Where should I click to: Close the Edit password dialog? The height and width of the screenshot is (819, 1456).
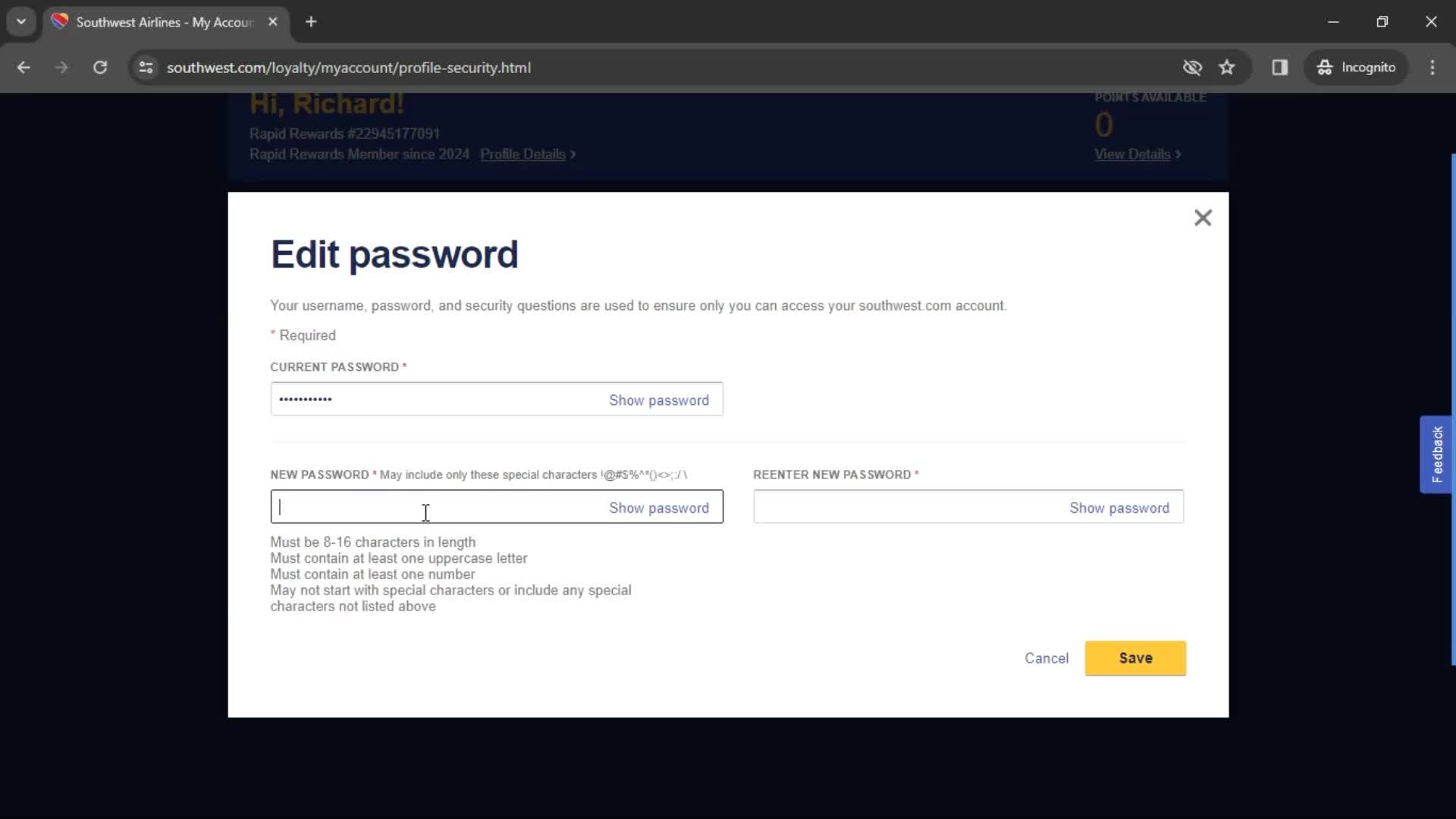tap(1203, 217)
